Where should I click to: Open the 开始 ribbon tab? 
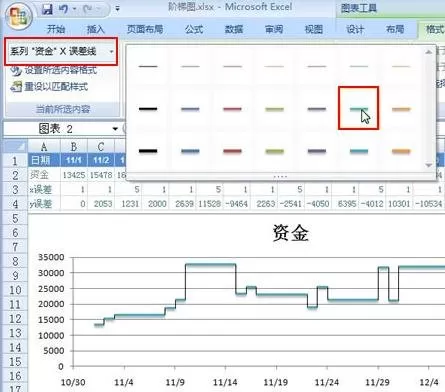56,29
